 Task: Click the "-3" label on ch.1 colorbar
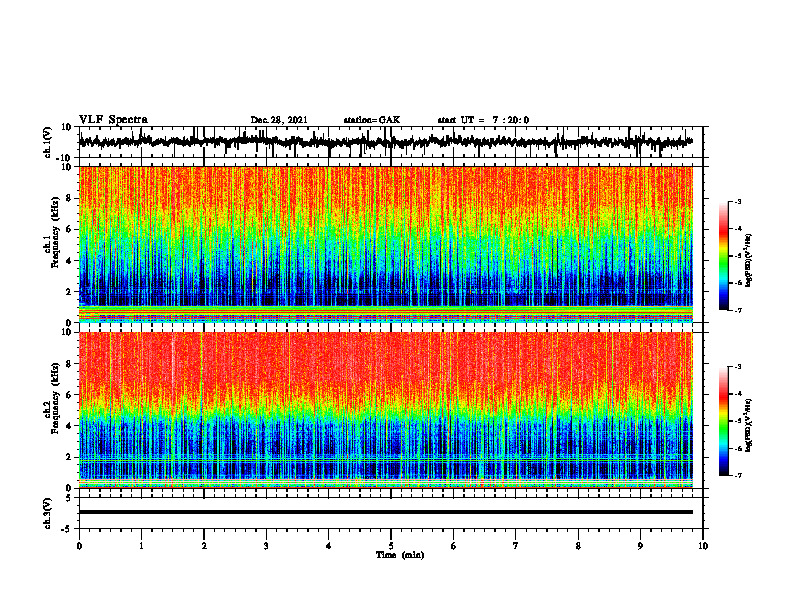[737, 201]
